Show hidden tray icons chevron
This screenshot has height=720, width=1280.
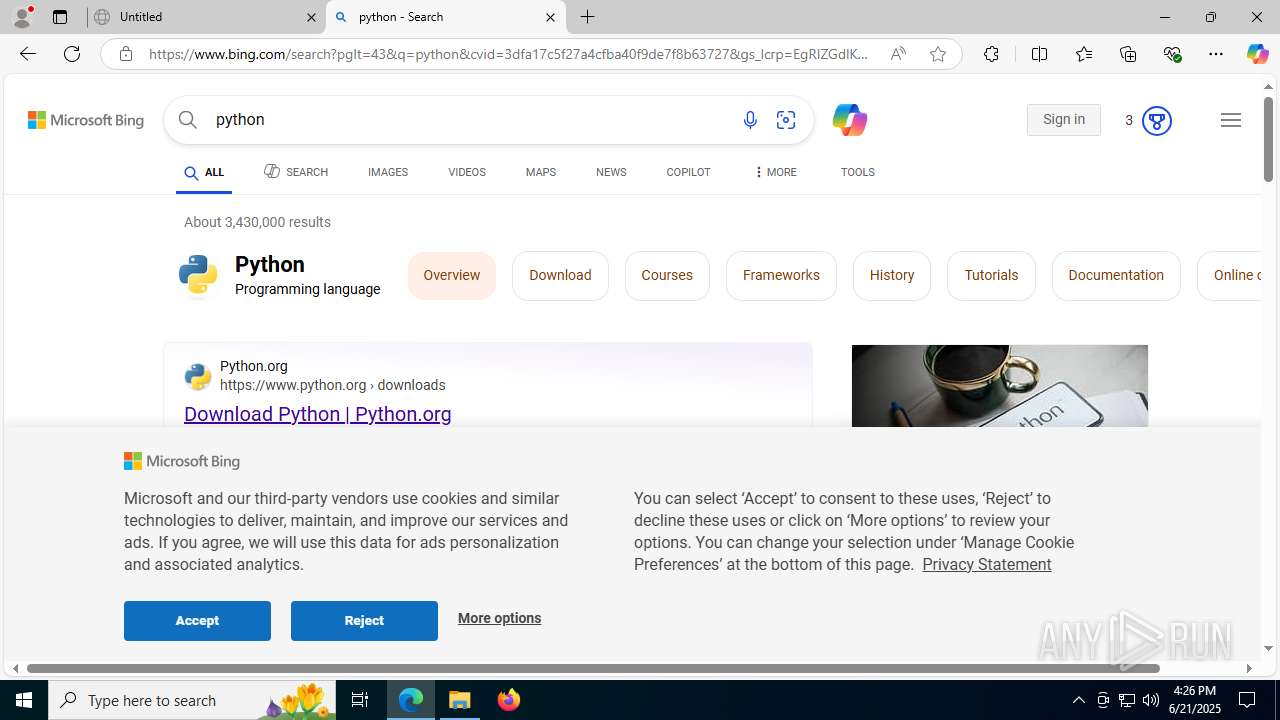click(x=1078, y=700)
